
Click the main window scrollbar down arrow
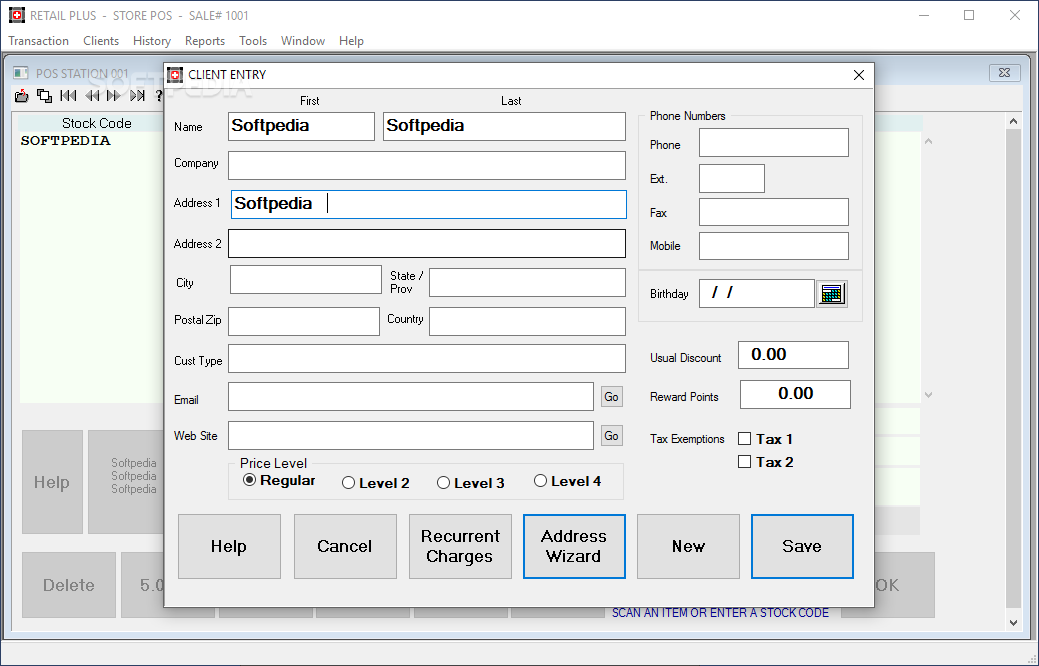(1013, 622)
